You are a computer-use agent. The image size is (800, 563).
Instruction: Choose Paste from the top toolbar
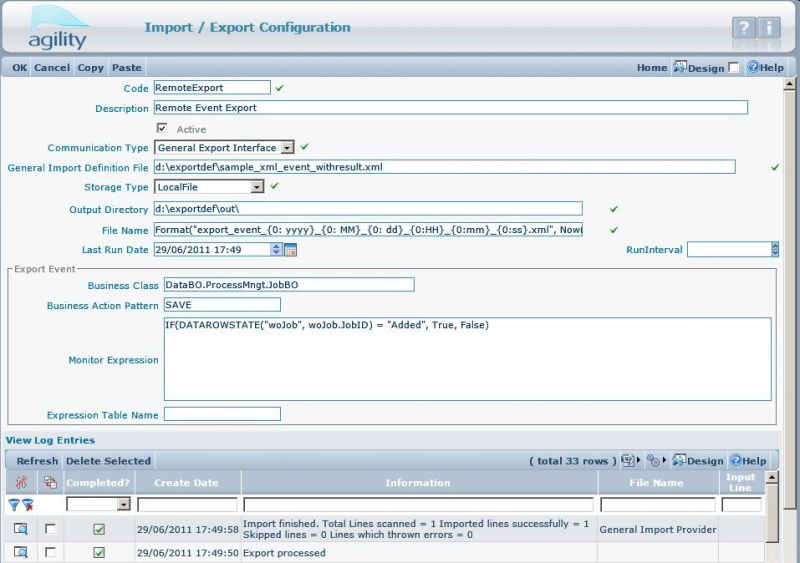point(126,68)
